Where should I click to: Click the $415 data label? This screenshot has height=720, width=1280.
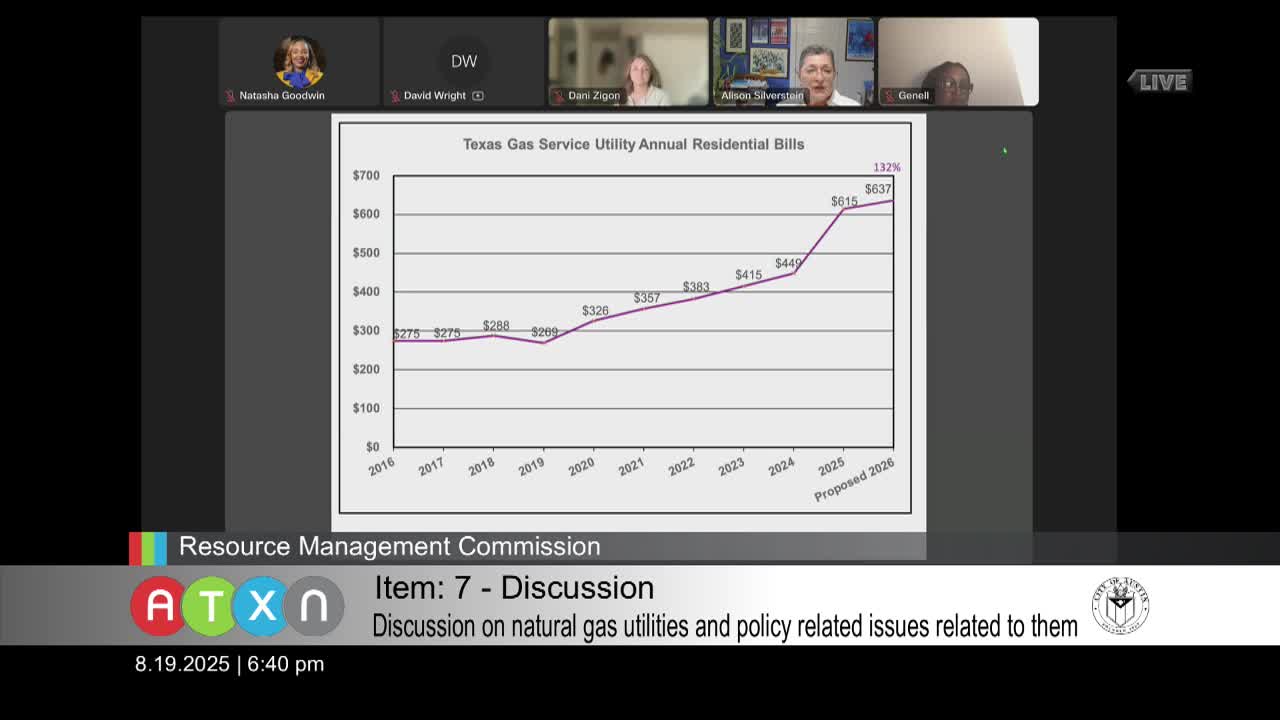tap(748, 275)
